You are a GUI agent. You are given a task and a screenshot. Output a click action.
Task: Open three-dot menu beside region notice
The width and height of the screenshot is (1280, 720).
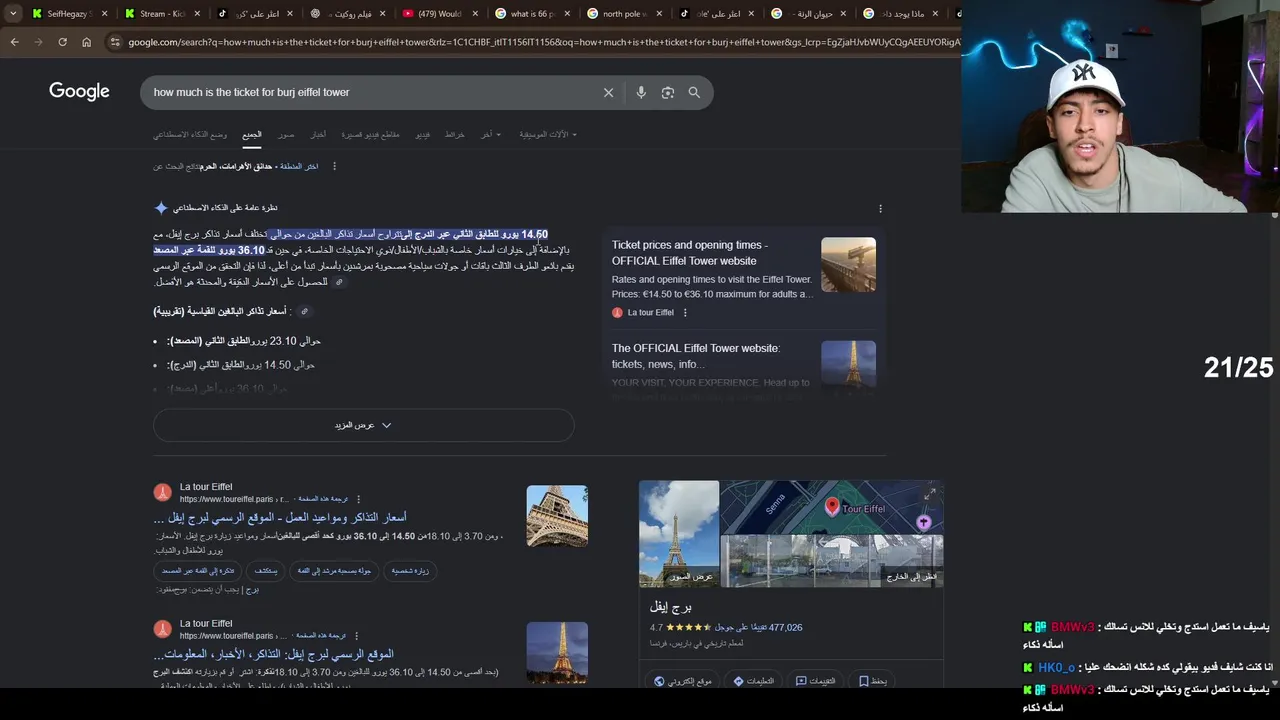(x=334, y=166)
